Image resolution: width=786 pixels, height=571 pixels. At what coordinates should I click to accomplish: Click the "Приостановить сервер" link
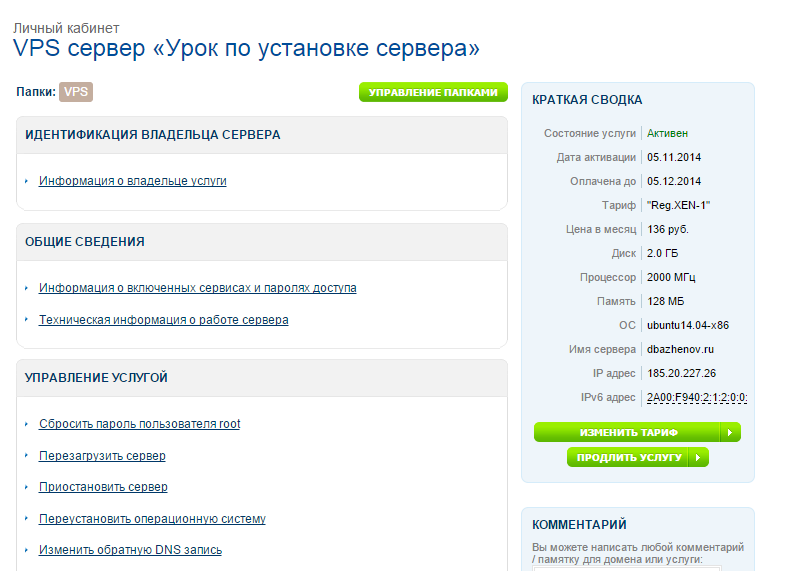103,487
